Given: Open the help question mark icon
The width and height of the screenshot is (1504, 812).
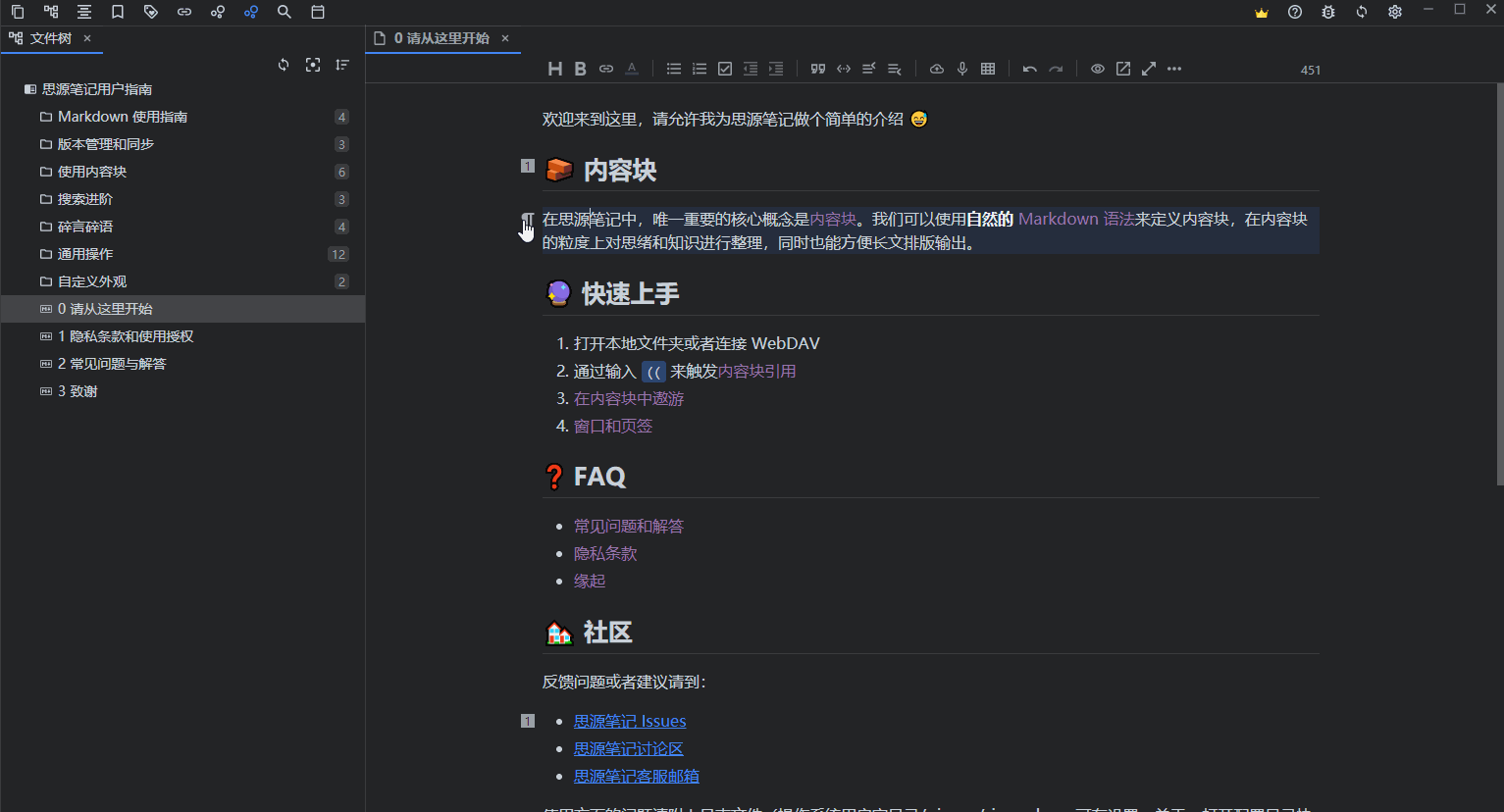Looking at the screenshot, I should coord(1295,12).
